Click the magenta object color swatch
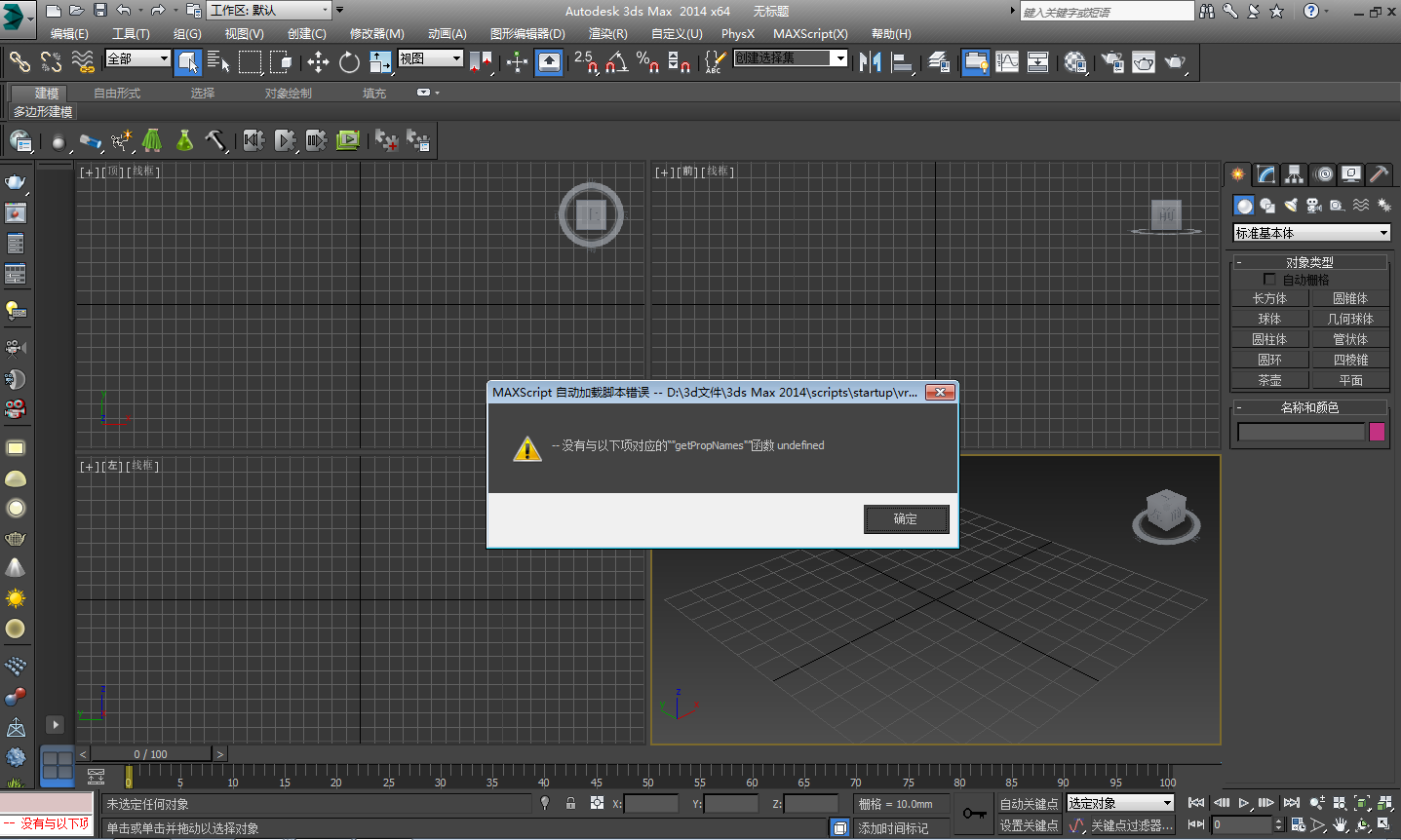1401x840 pixels. pos(1378,432)
